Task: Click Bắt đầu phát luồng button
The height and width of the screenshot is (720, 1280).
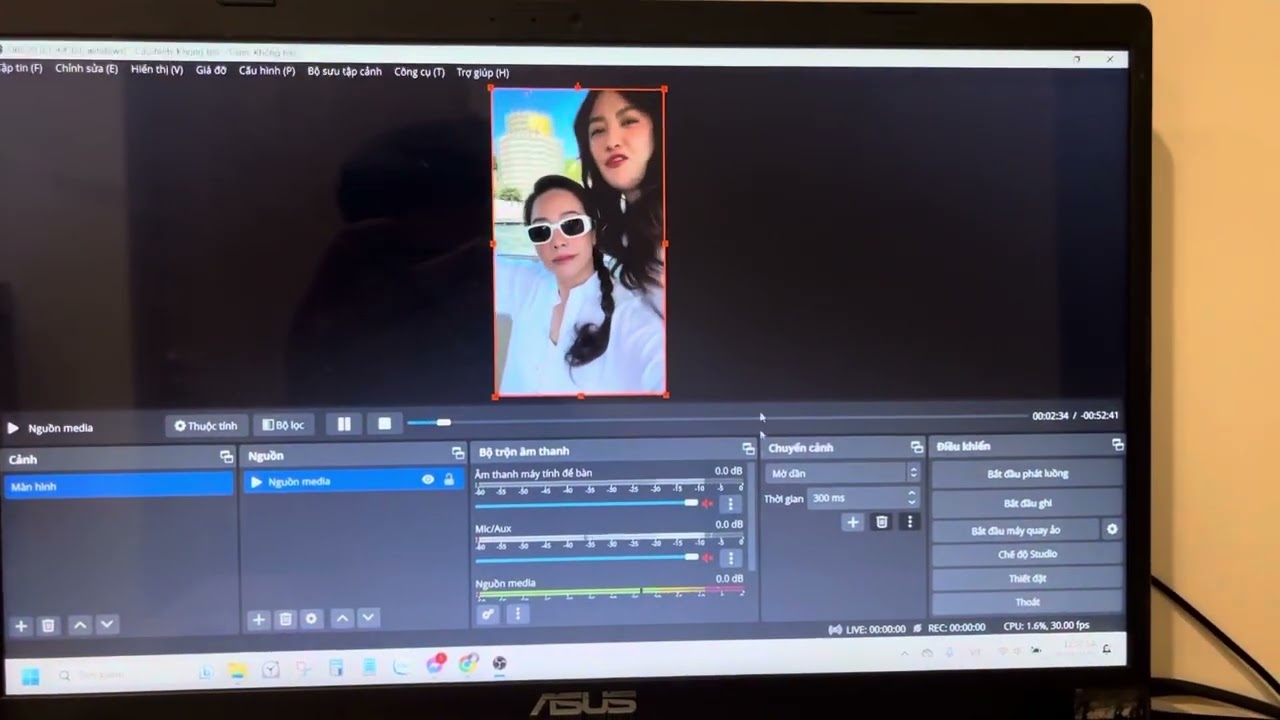Action: tap(1027, 473)
